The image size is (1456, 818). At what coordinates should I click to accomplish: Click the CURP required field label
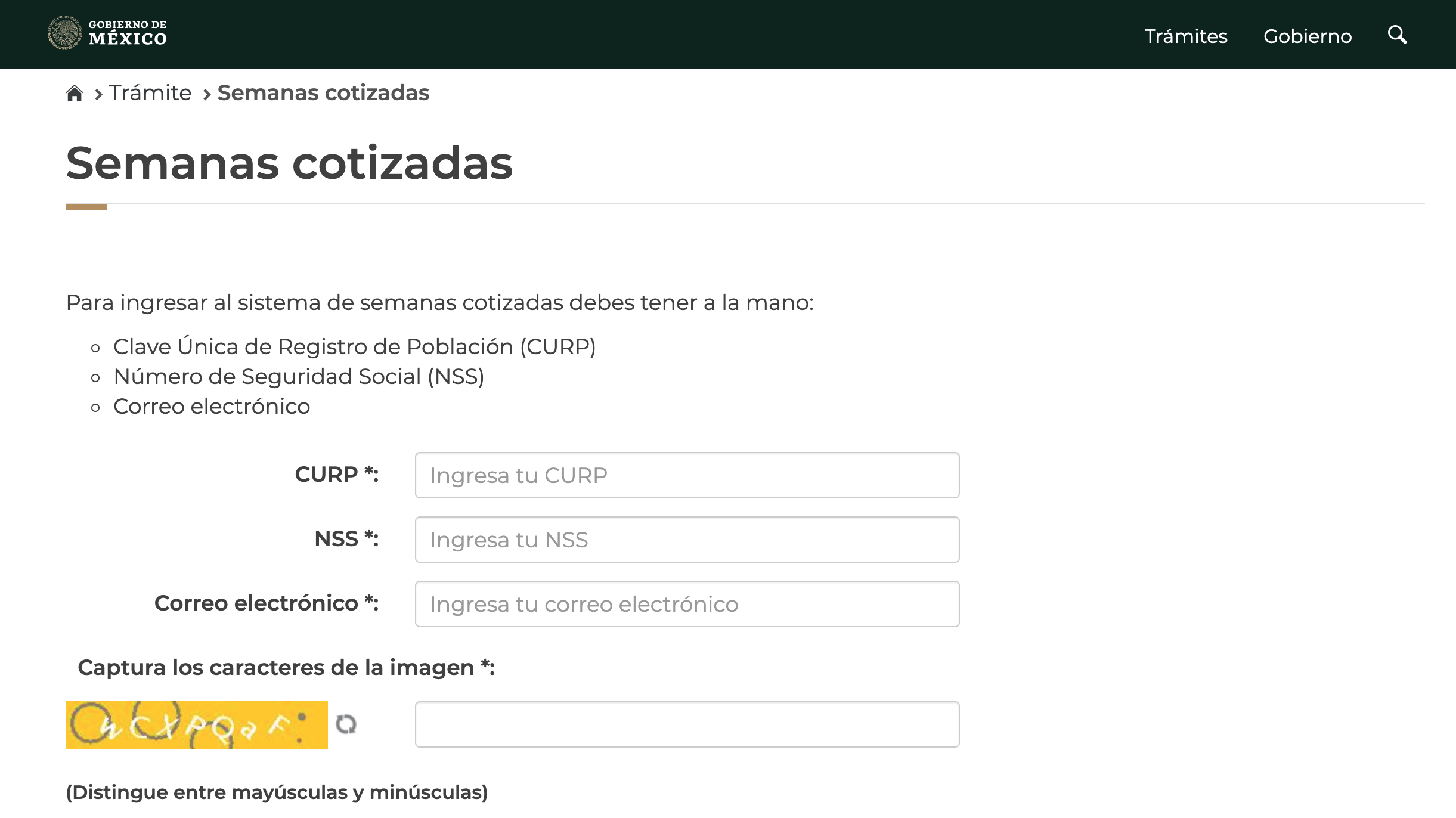pyautogui.click(x=336, y=475)
